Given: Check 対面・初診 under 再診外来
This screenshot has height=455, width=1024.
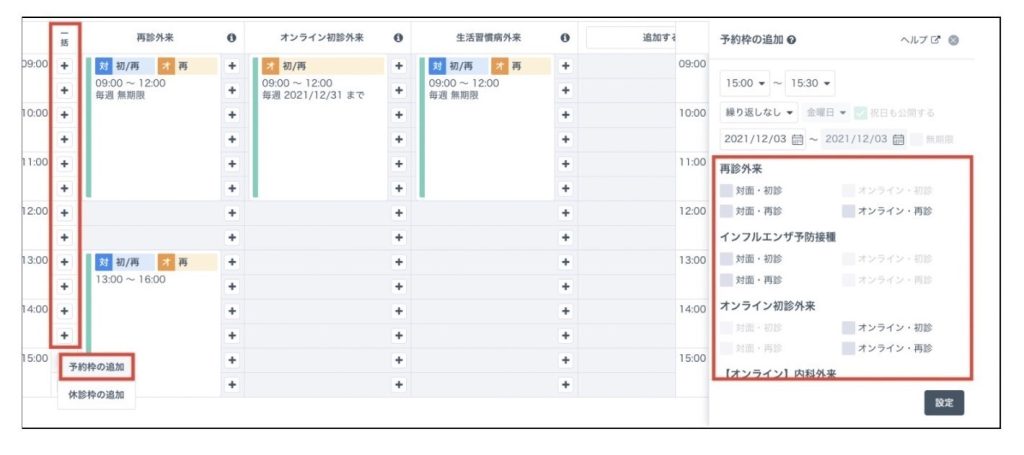Looking at the screenshot, I should pyautogui.click(x=726, y=188).
